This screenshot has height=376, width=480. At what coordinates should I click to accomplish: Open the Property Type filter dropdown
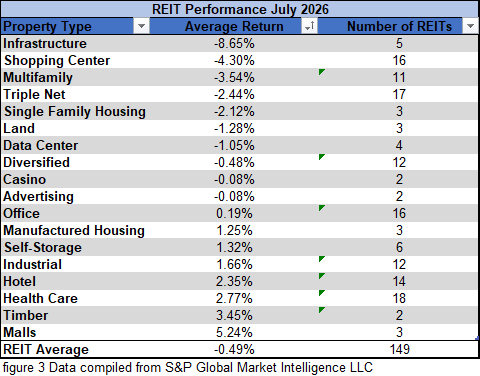coord(141,26)
